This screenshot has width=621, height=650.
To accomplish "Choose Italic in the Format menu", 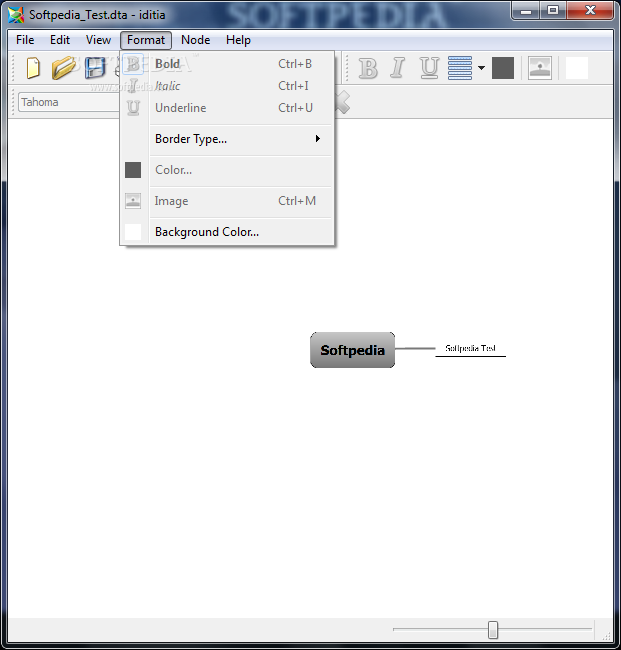I will click(227, 86).
